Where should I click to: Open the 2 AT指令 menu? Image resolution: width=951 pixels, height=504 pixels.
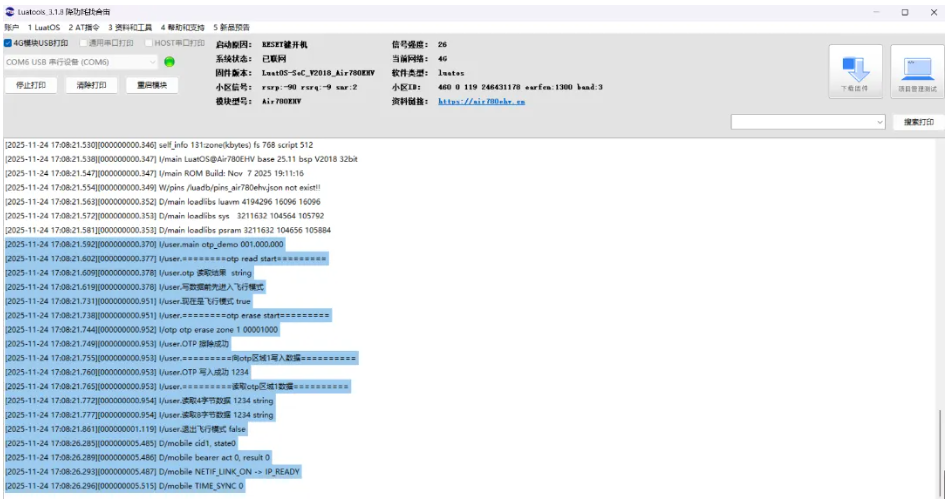[x=84, y=27]
